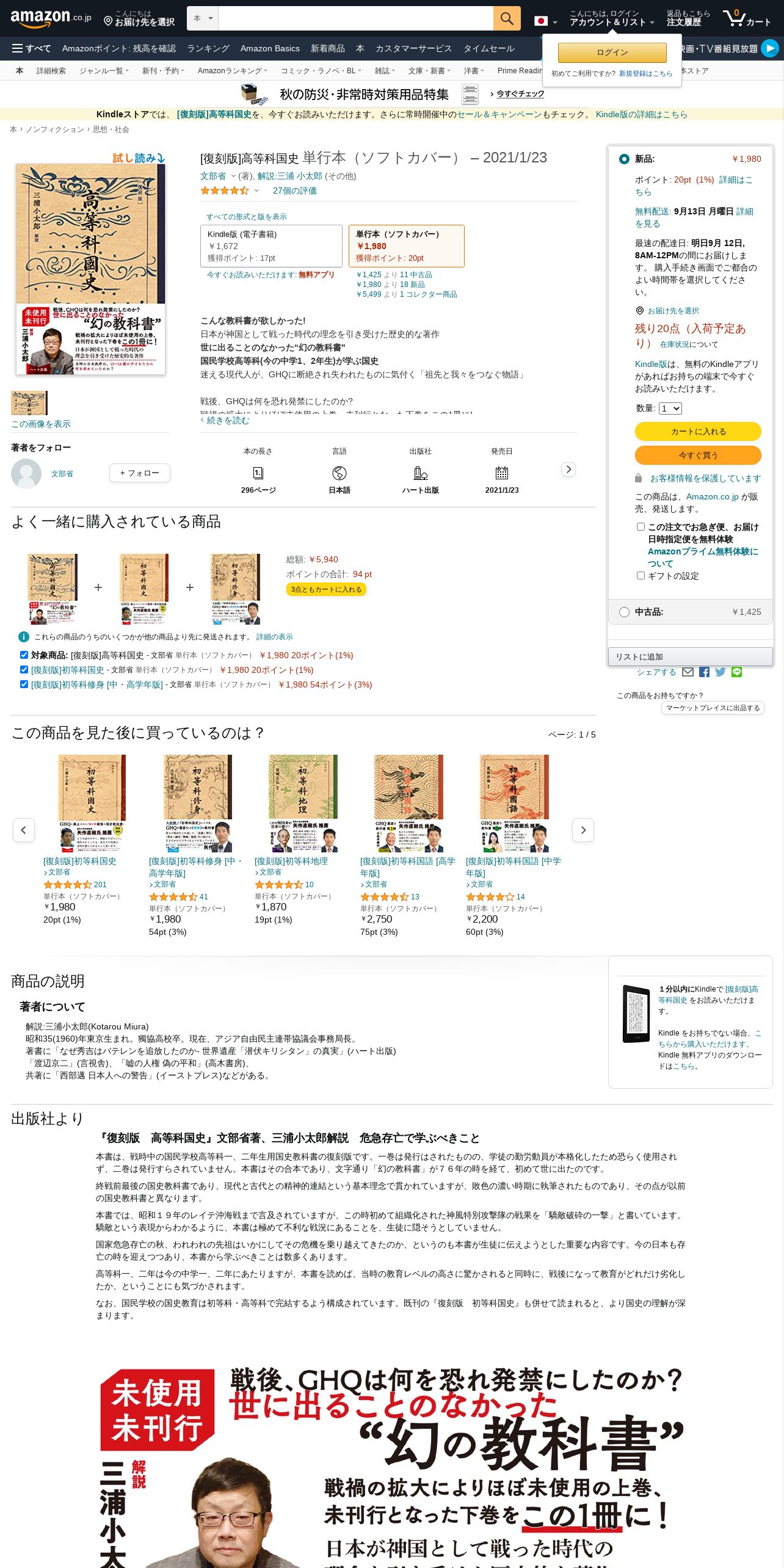Share on LINE icon
The image size is (784, 1568).
pos(736,672)
